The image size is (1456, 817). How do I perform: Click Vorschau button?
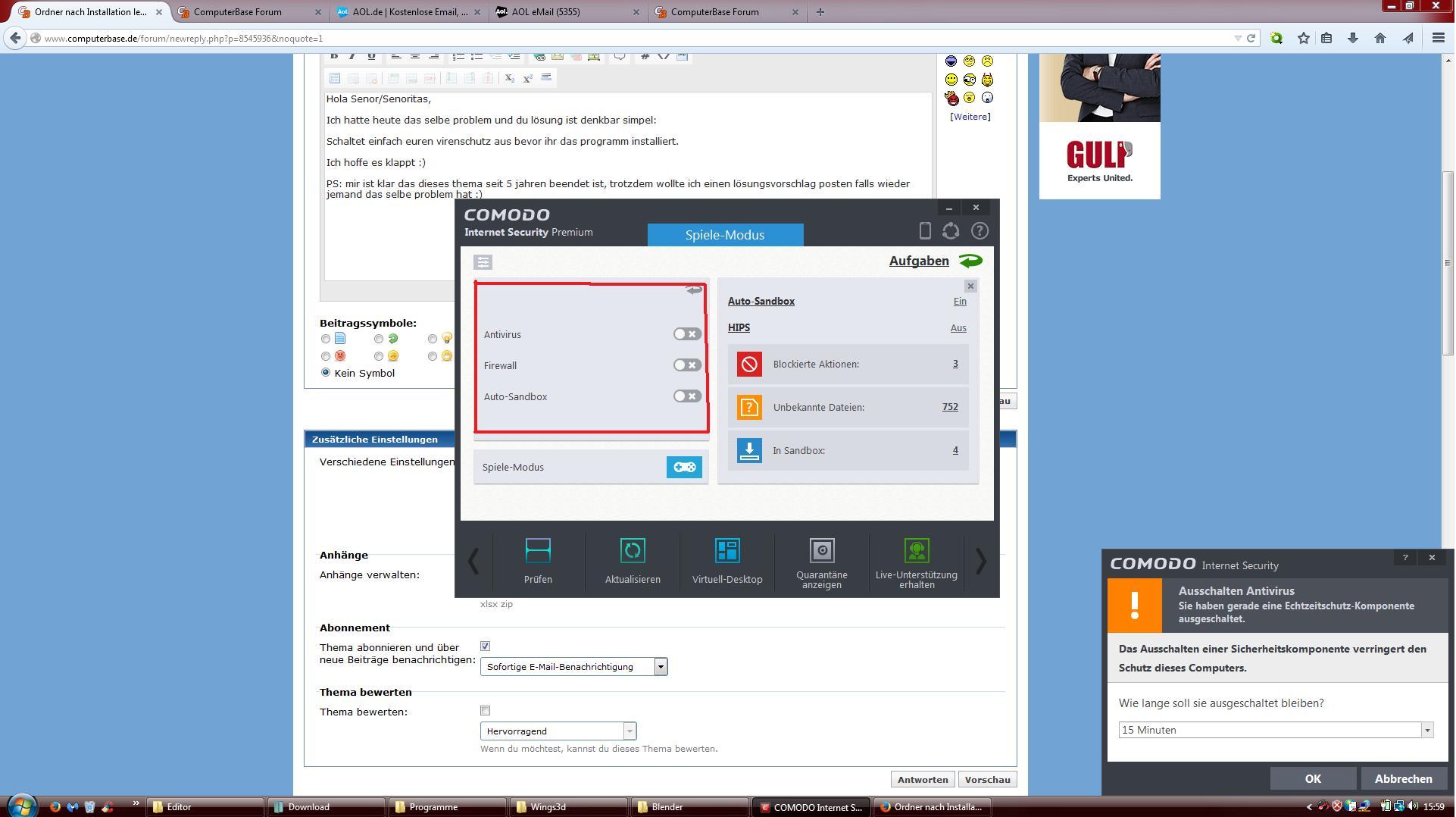pyautogui.click(x=987, y=780)
